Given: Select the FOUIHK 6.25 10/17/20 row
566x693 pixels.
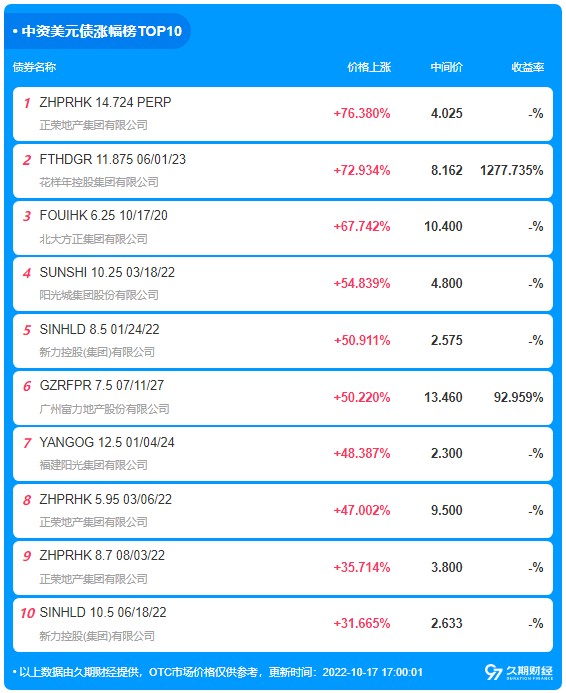Looking at the screenshot, I should pyautogui.click(x=283, y=227).
